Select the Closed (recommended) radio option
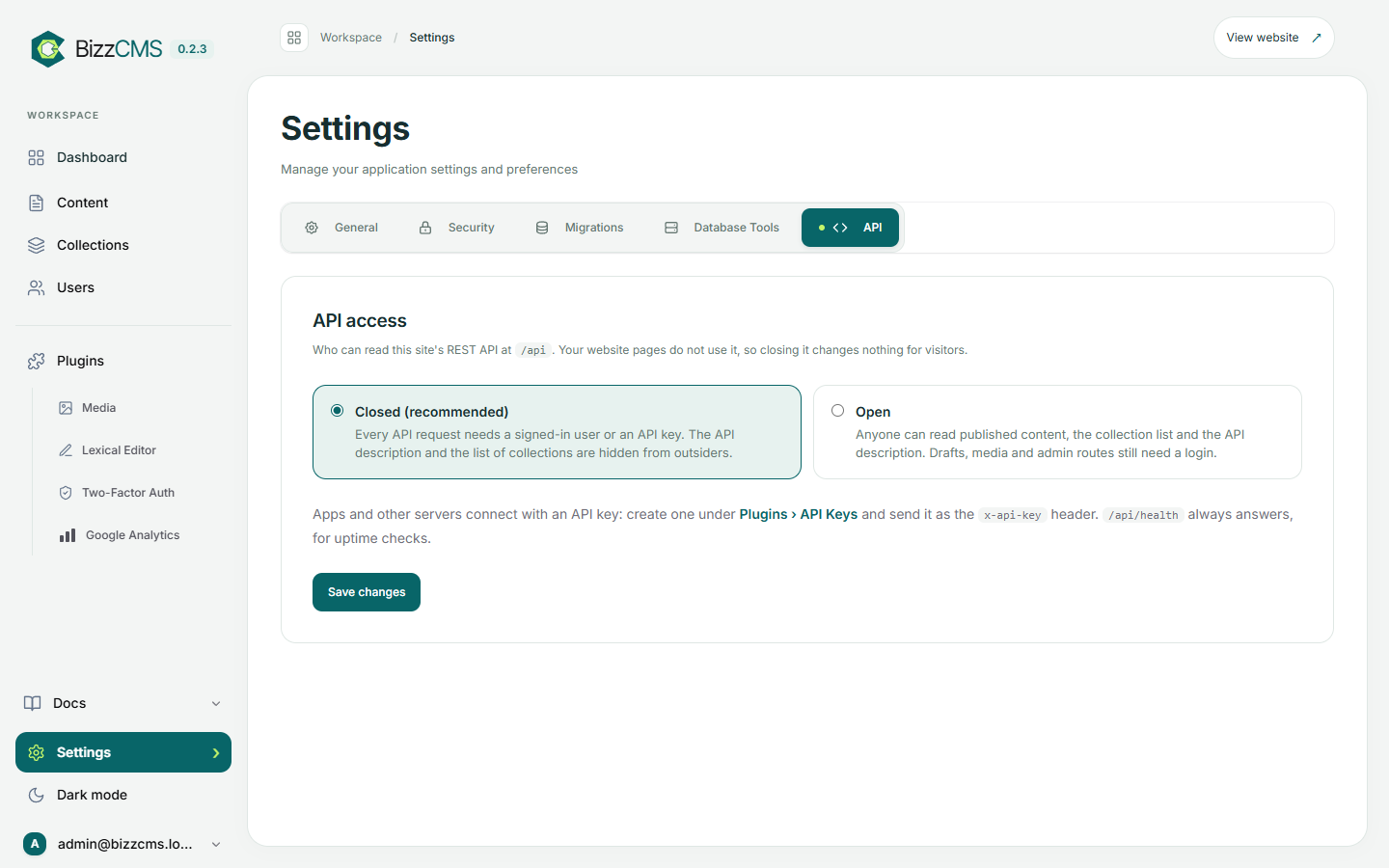Viewport: 1389px width, 868px height. (x=338, y=411)
